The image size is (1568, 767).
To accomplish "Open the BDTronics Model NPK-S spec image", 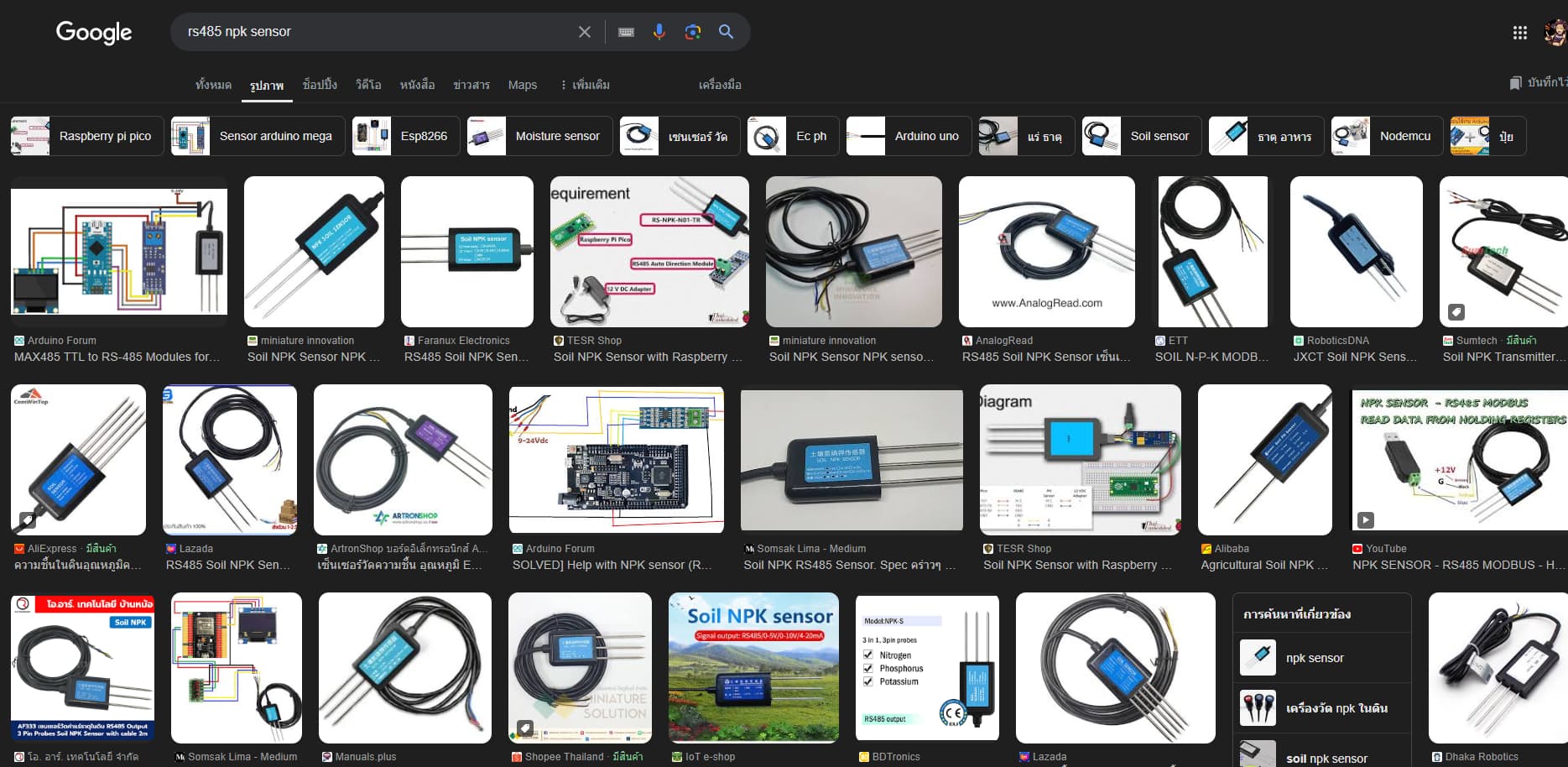I will 927,668.
